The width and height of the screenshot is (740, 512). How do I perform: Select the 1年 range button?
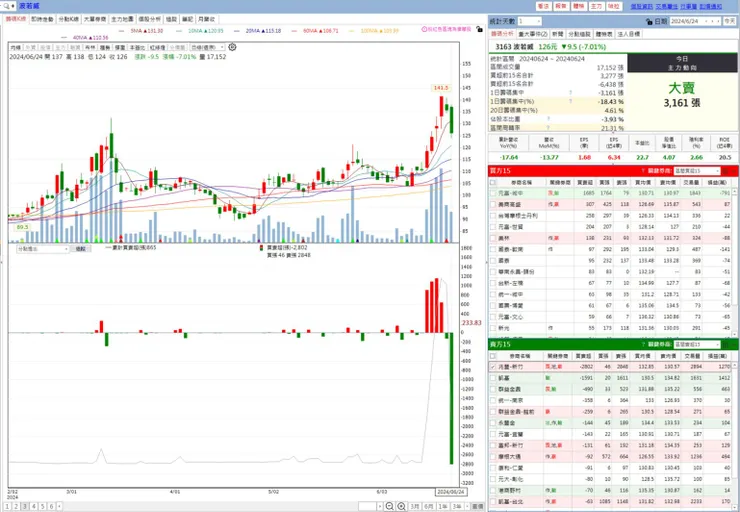(x=443, y=506)
